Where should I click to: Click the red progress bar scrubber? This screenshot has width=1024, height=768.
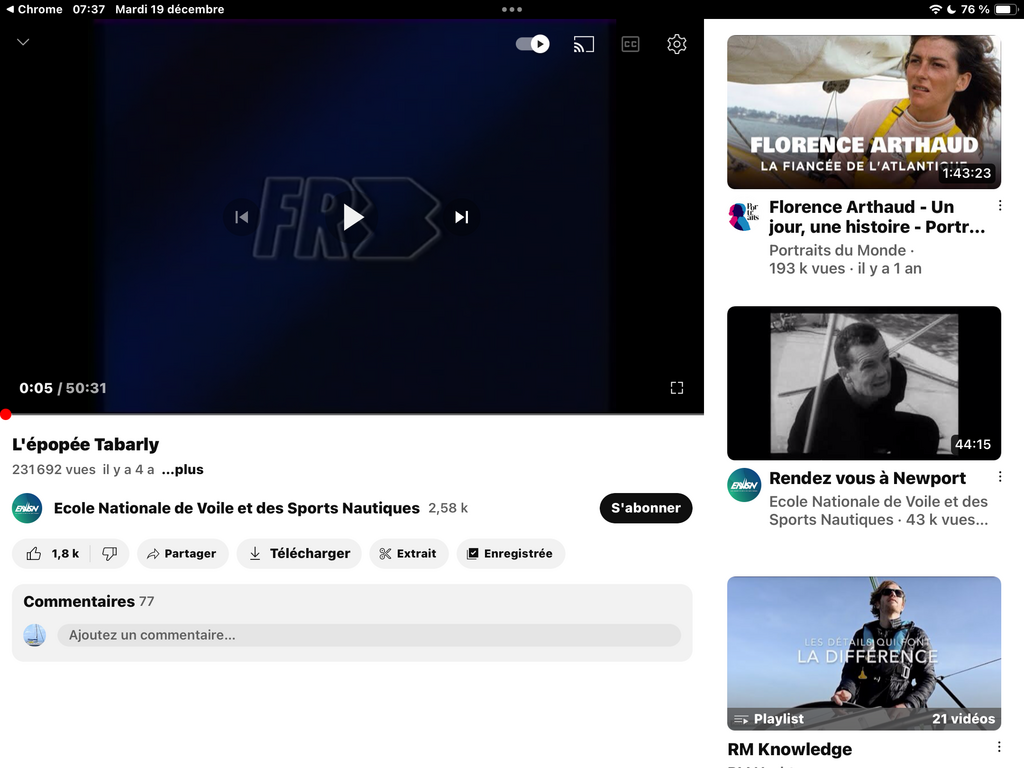[5, 414]
